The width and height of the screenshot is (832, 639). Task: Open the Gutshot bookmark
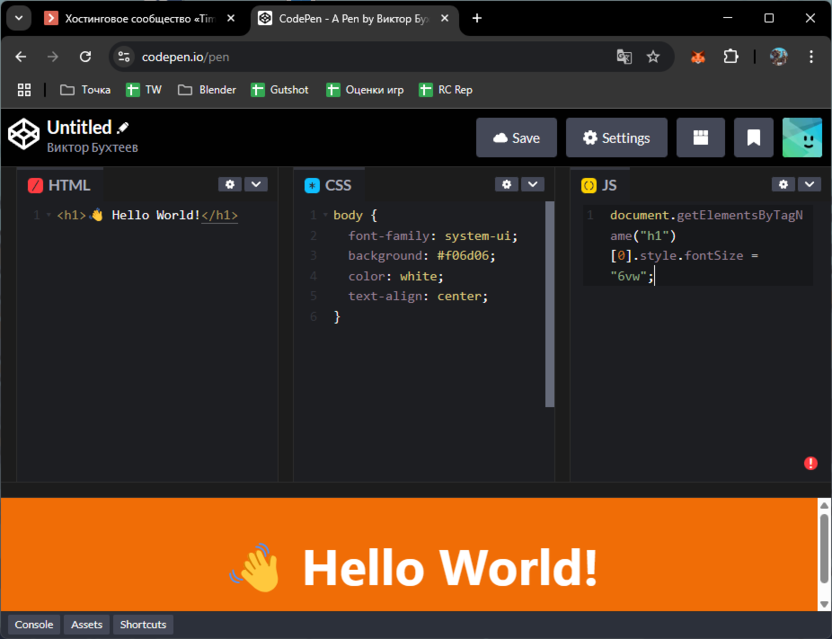point(280,90)
